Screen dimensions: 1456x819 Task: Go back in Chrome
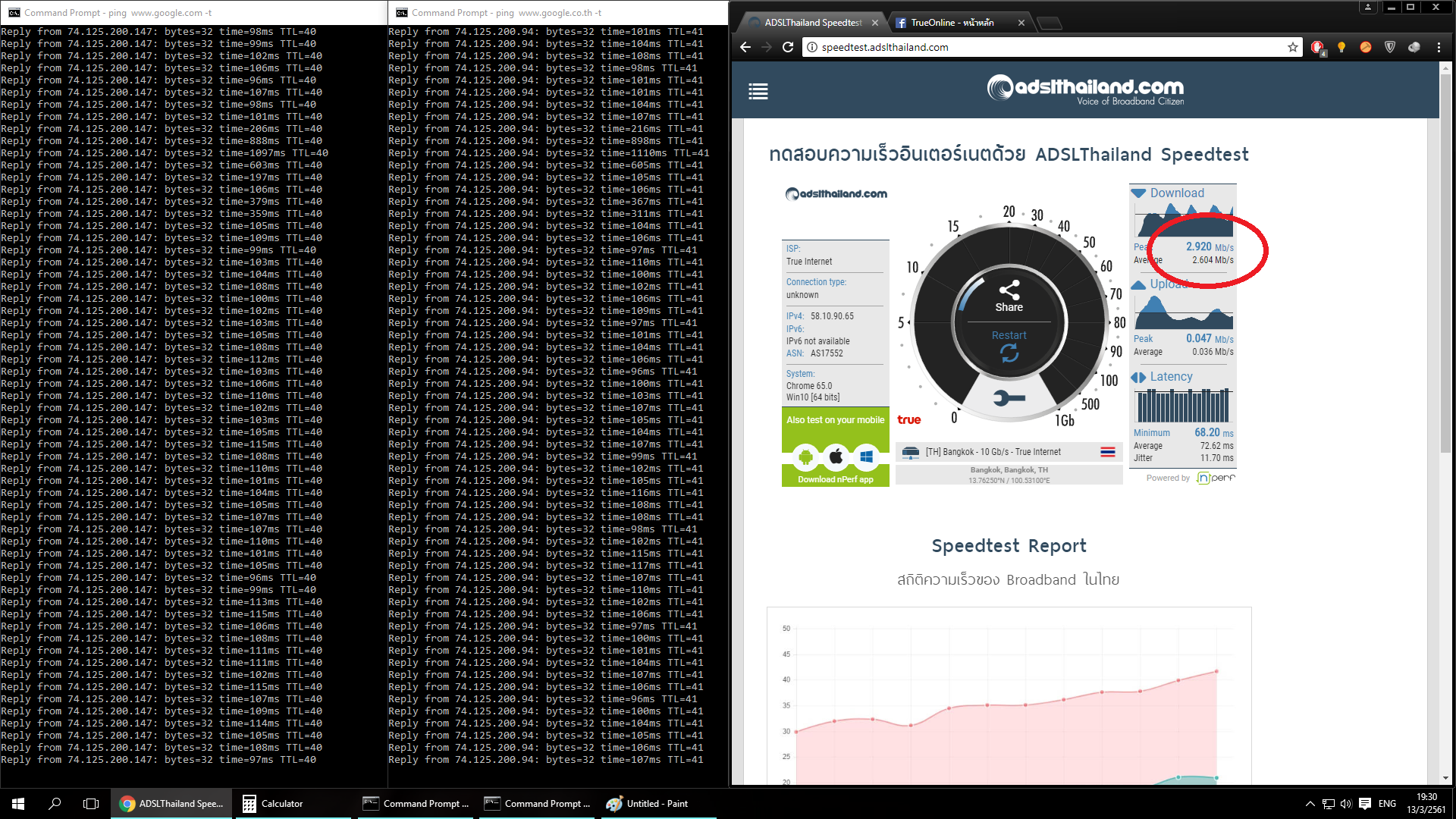tap(745, 47)
